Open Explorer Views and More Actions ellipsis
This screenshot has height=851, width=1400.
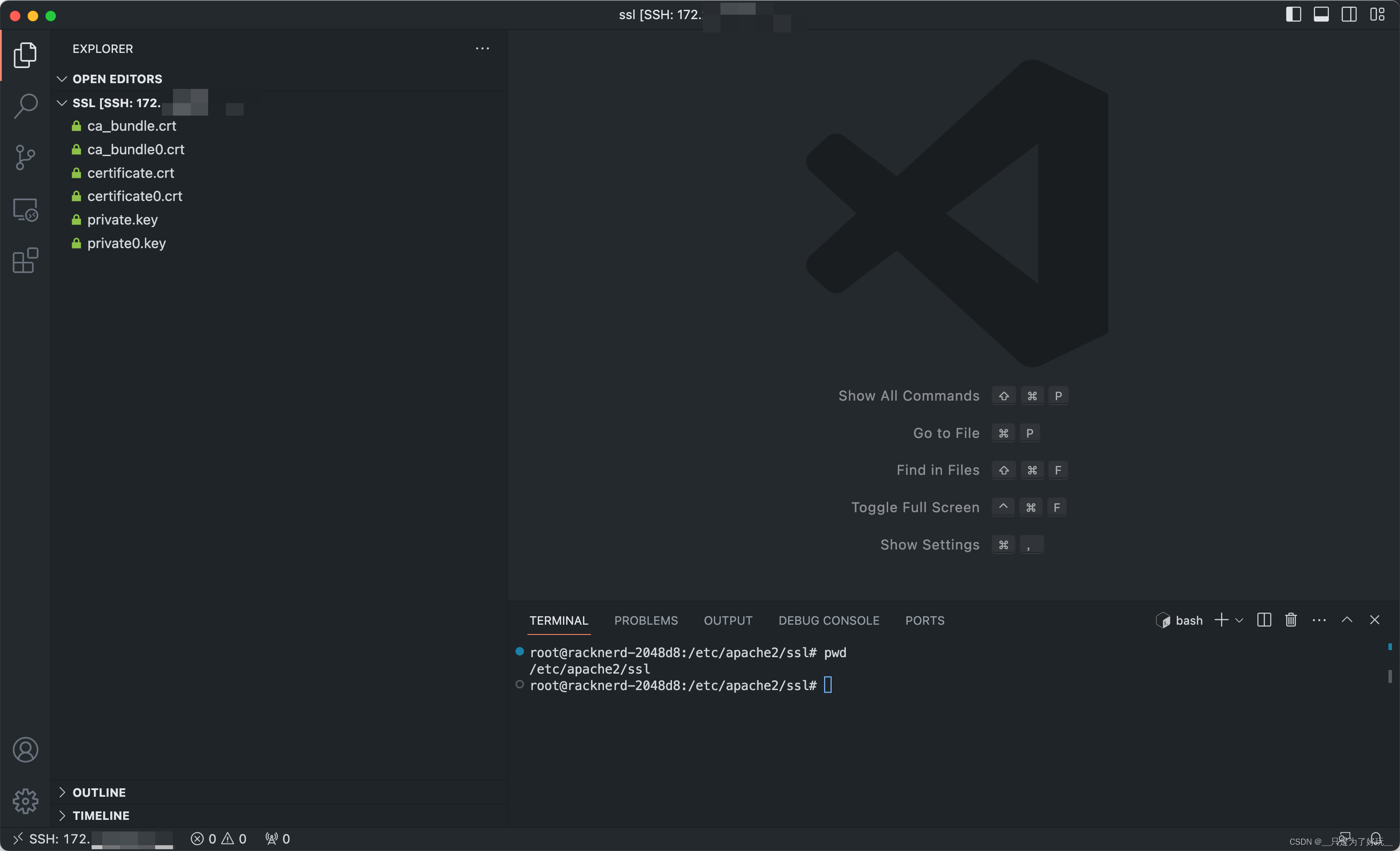483,49
